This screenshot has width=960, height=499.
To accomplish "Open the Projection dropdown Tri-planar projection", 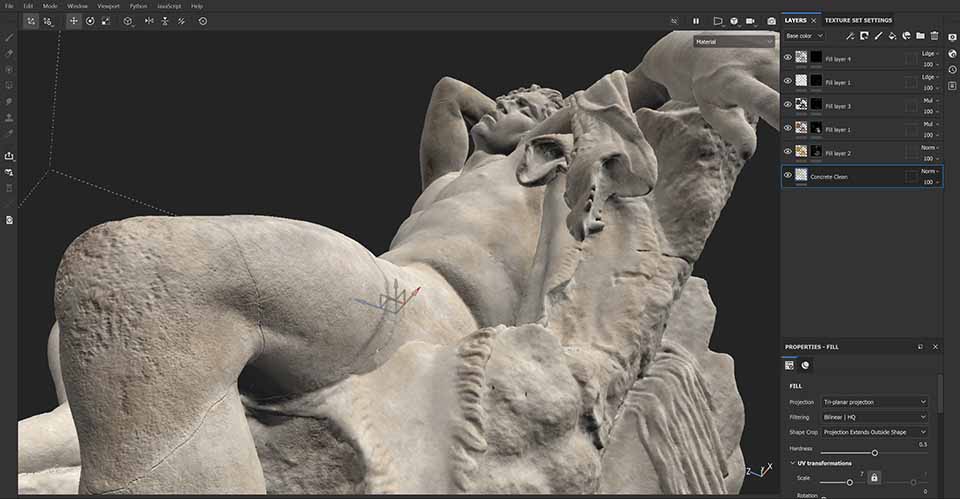I will click(x=874, y=402).
